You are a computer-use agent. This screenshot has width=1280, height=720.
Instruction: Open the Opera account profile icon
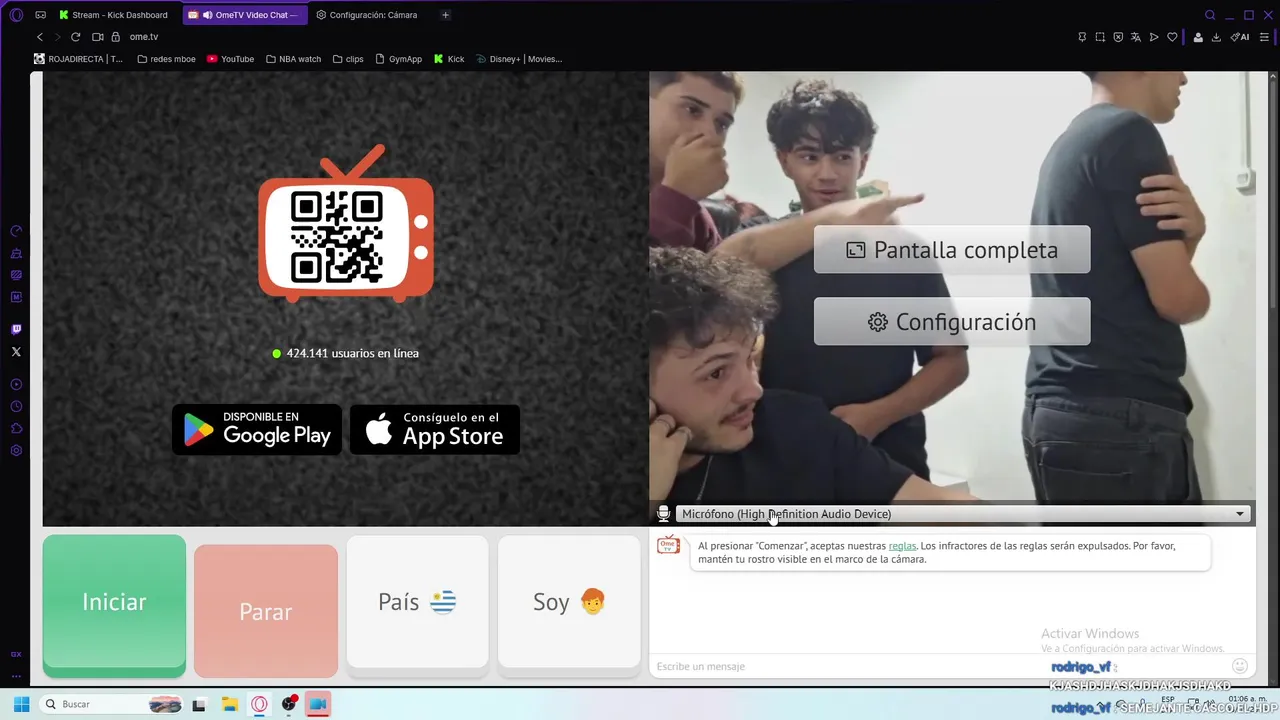[x=1198, y=37]
